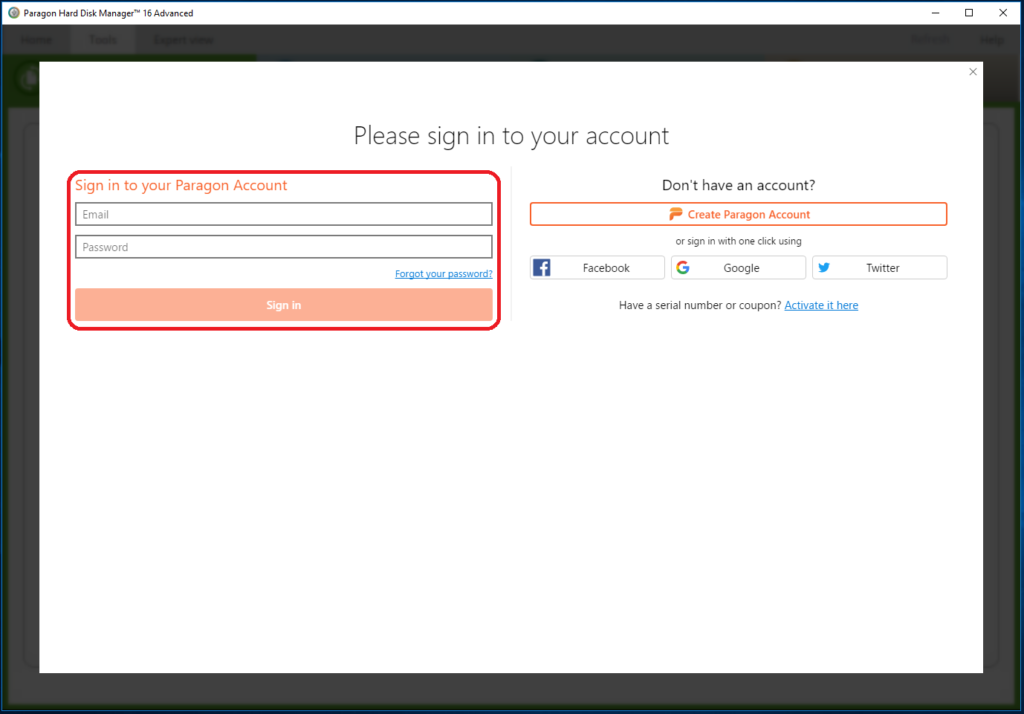Image resolution: width=1024 pixels, height=714 pixels.
Task: Click the Twitter sign-in icon
Action: pos(824,267)
